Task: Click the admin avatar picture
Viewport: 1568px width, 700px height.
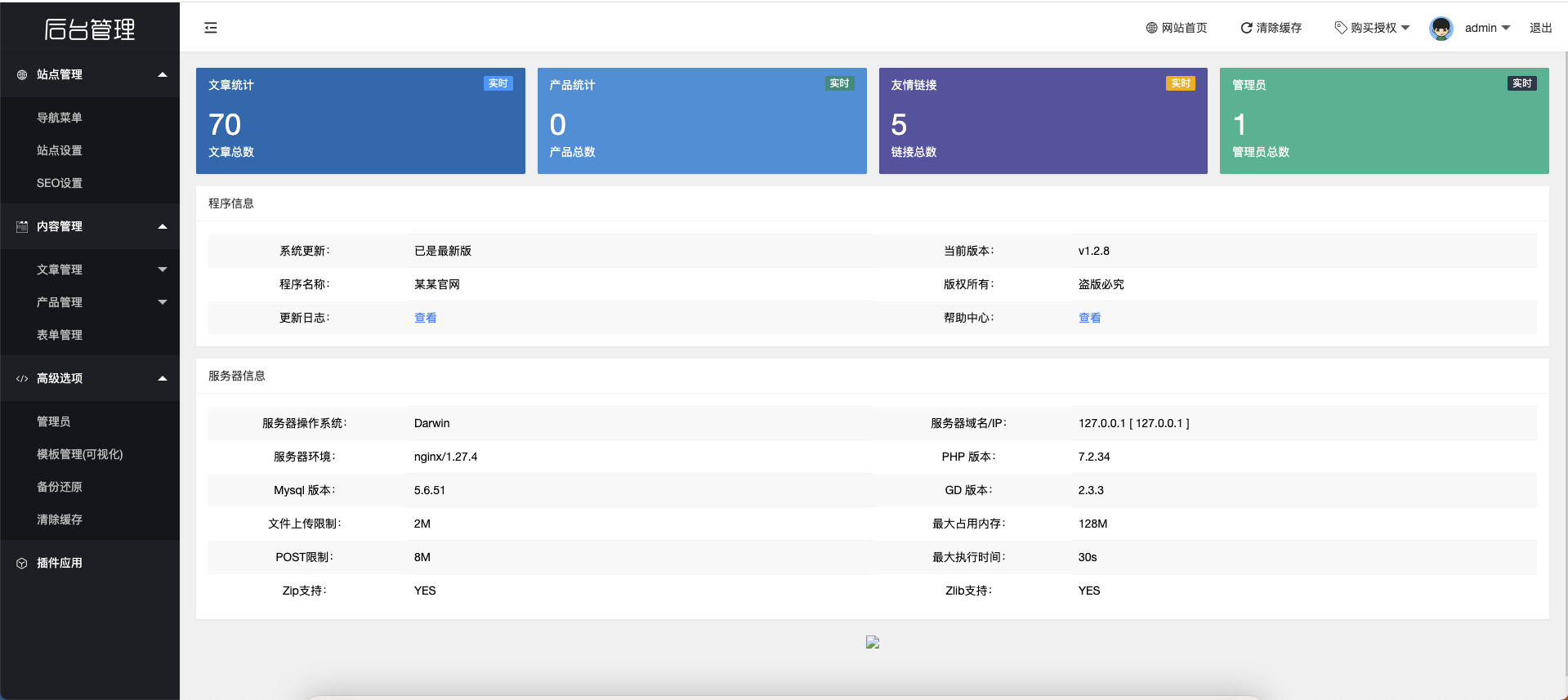Action: click(1441, 28)
